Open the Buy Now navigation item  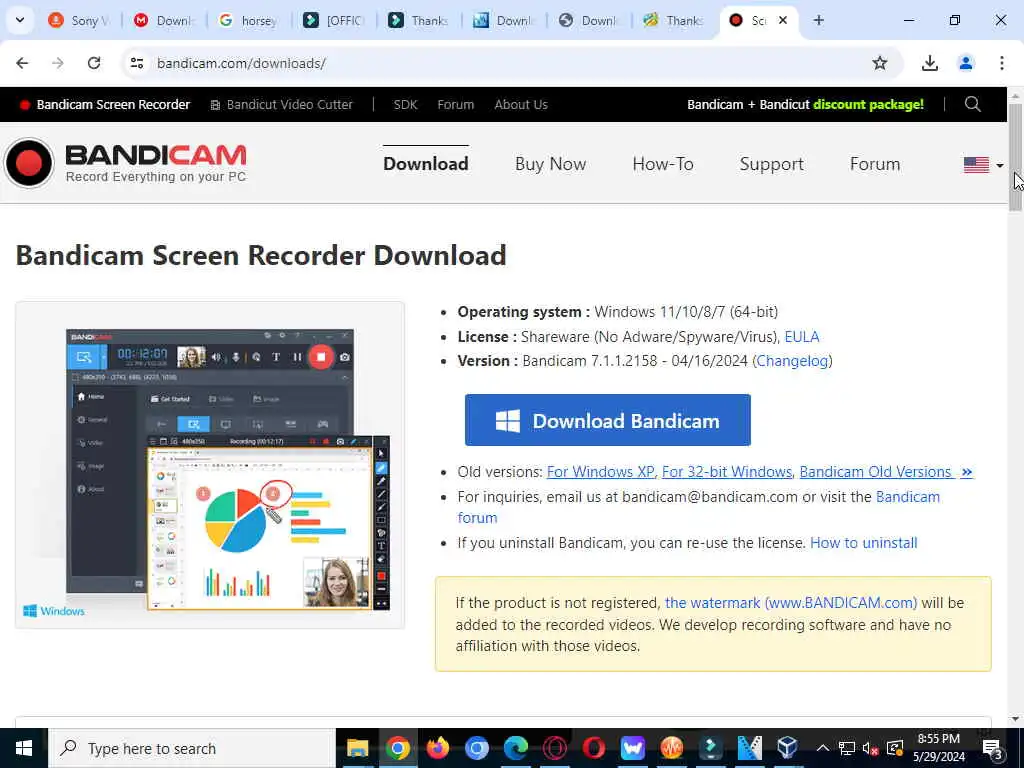551,163
